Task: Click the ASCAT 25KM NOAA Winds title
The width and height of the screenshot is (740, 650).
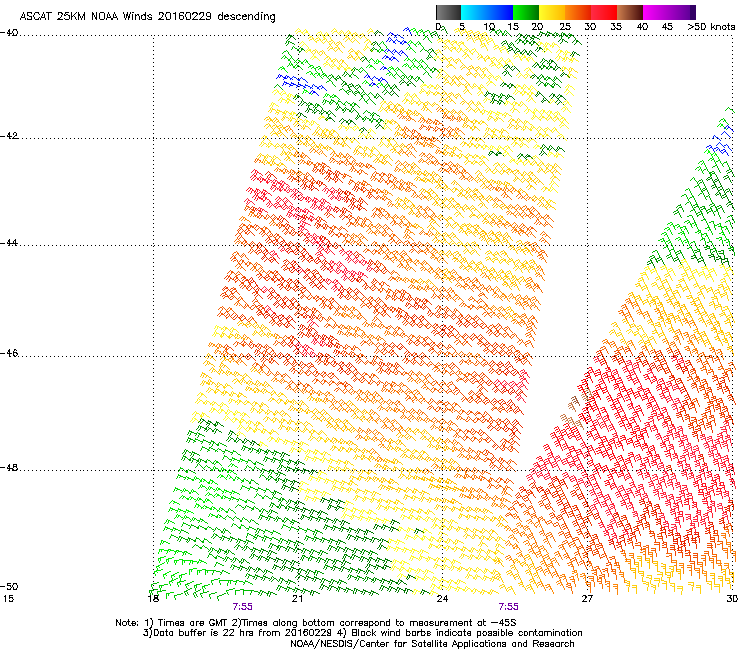Action: [148, 16]
